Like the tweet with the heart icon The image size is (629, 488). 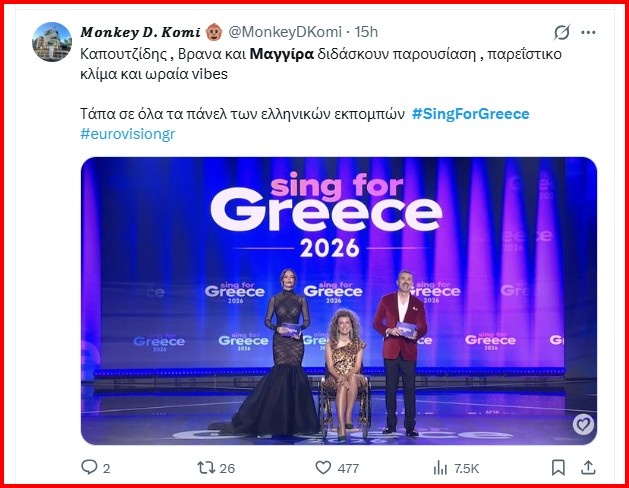[x=323, y=467]
